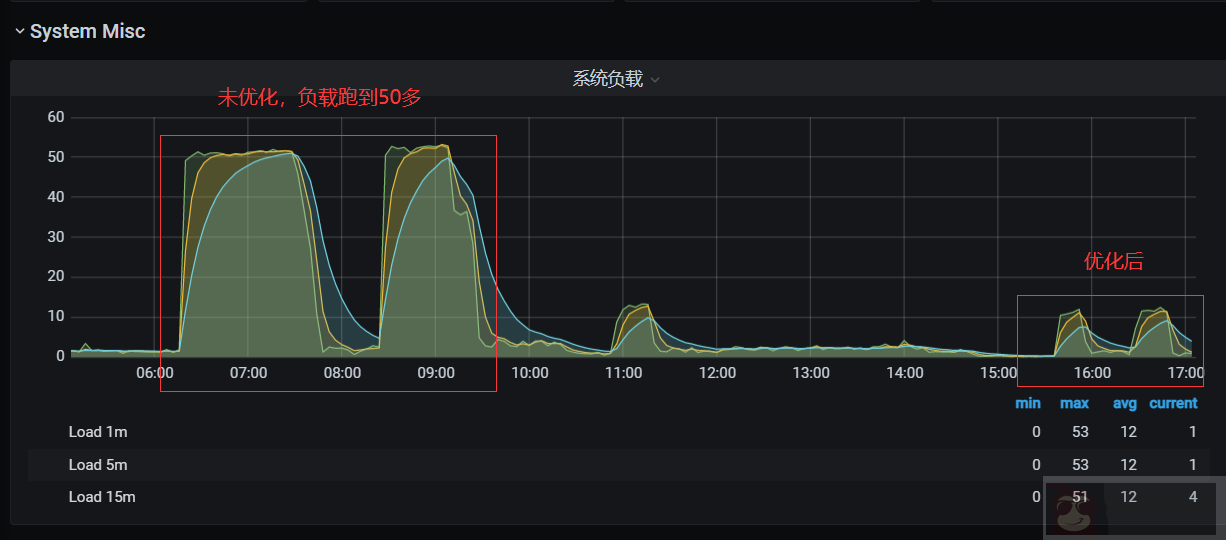Click the 60 value on Y axis
The width and height of the screenshot is (1226, 540).
(x=56, y=117)
